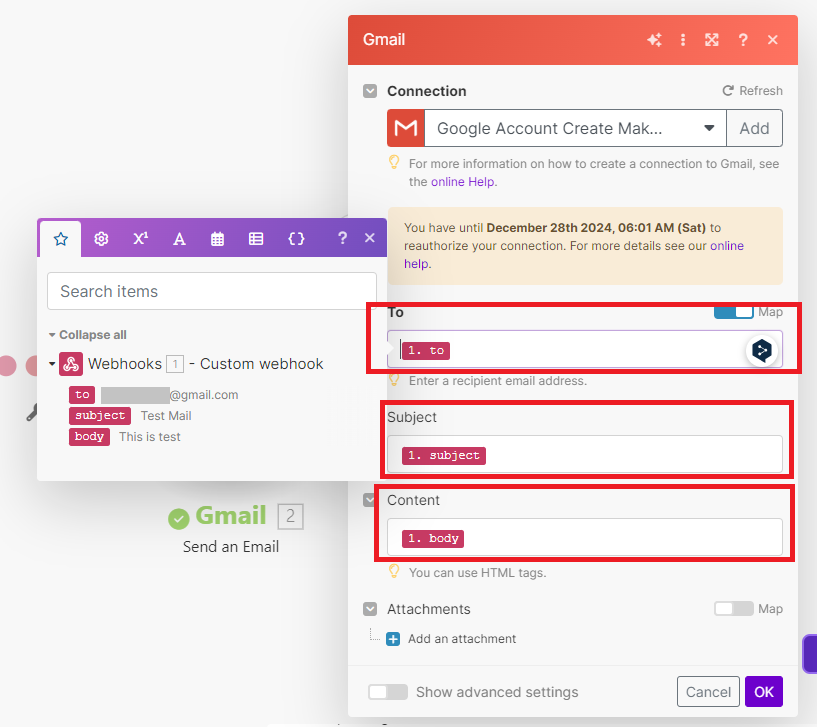Collapse the Content section
This screenshot has width=817, height=727.
pyautogui.click(x=369, y=500)
